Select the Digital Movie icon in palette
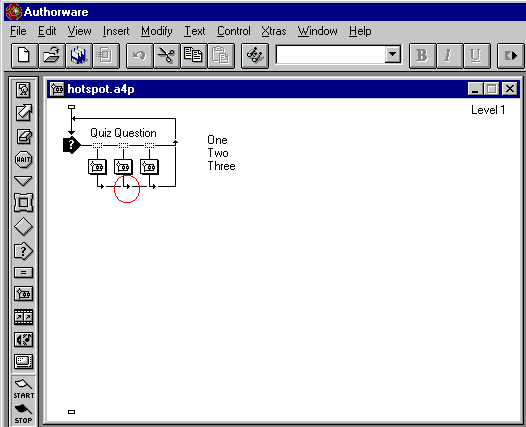Viewport: 526px width, 427px height. click(23, 317)
